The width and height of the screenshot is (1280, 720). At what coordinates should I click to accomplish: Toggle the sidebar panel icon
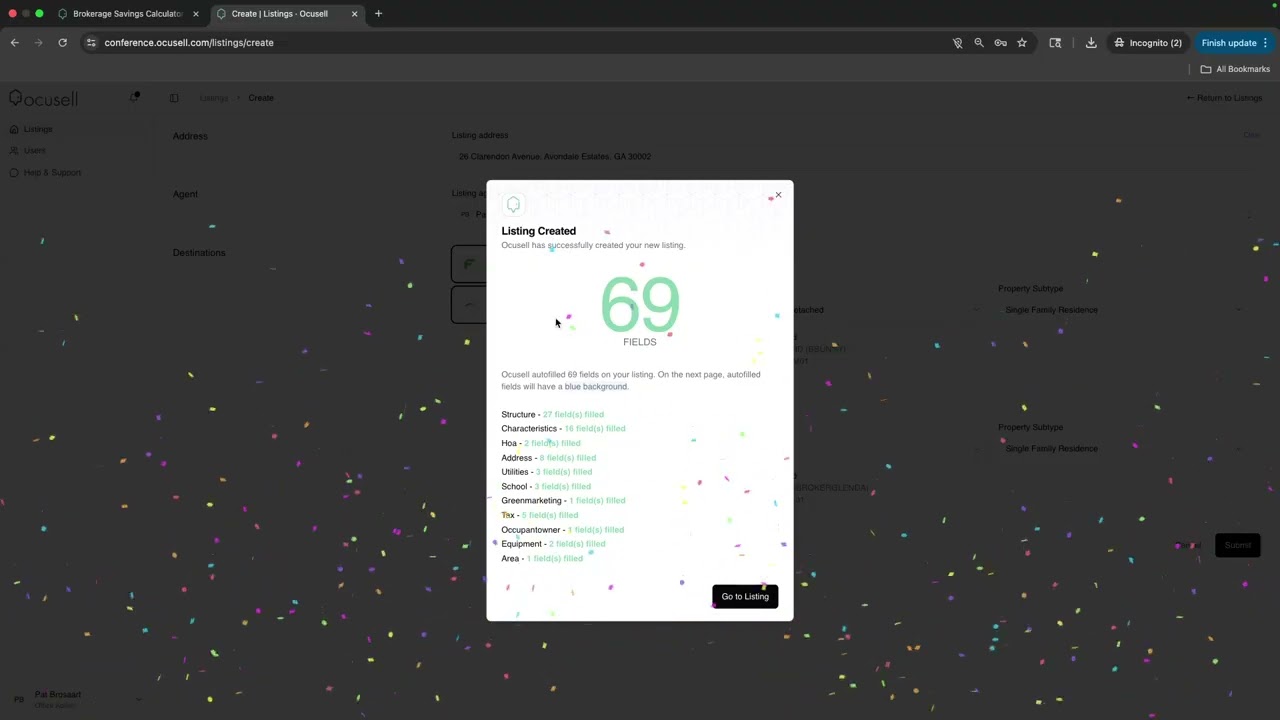(174, 98)
